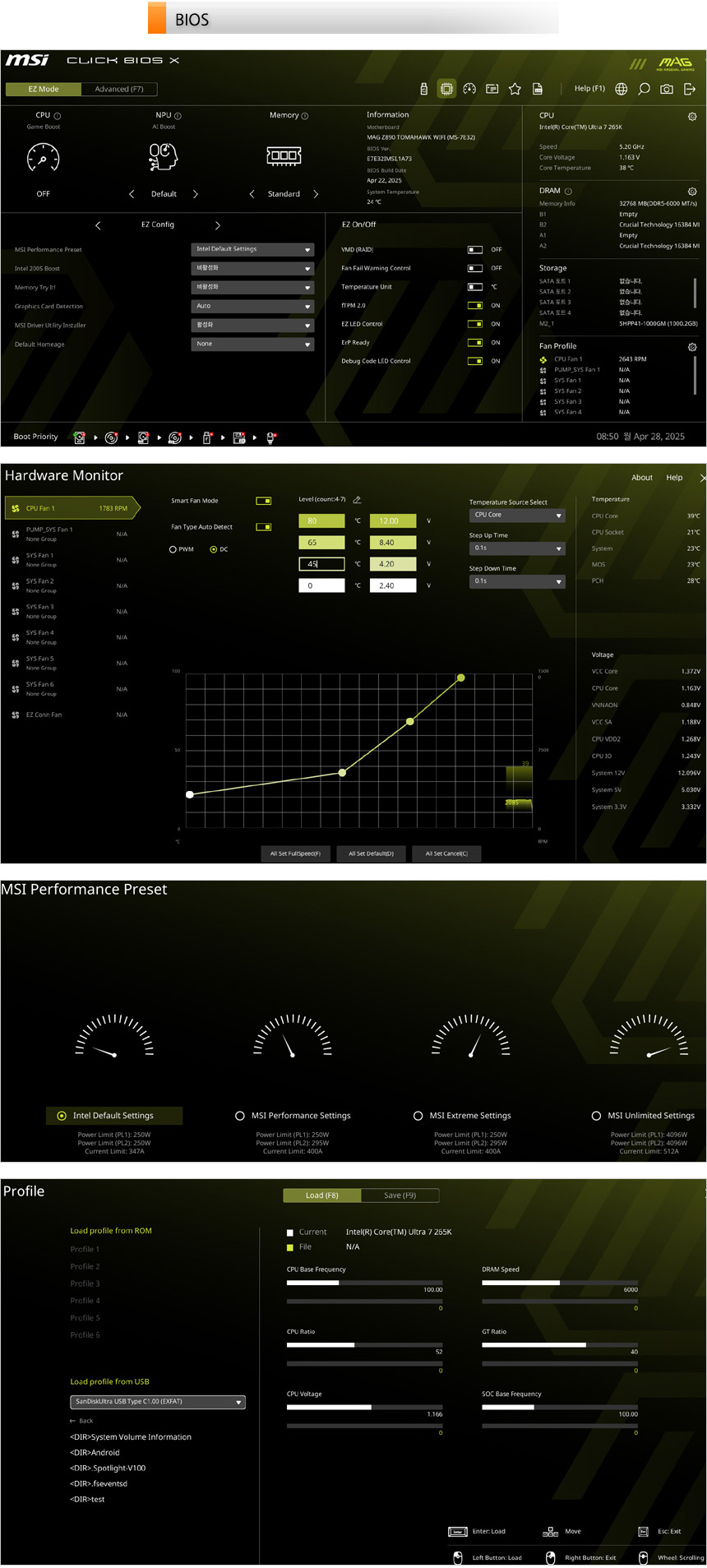Open the CPU info settings gear
The image size is (707, 1568).
pos(691,117)
